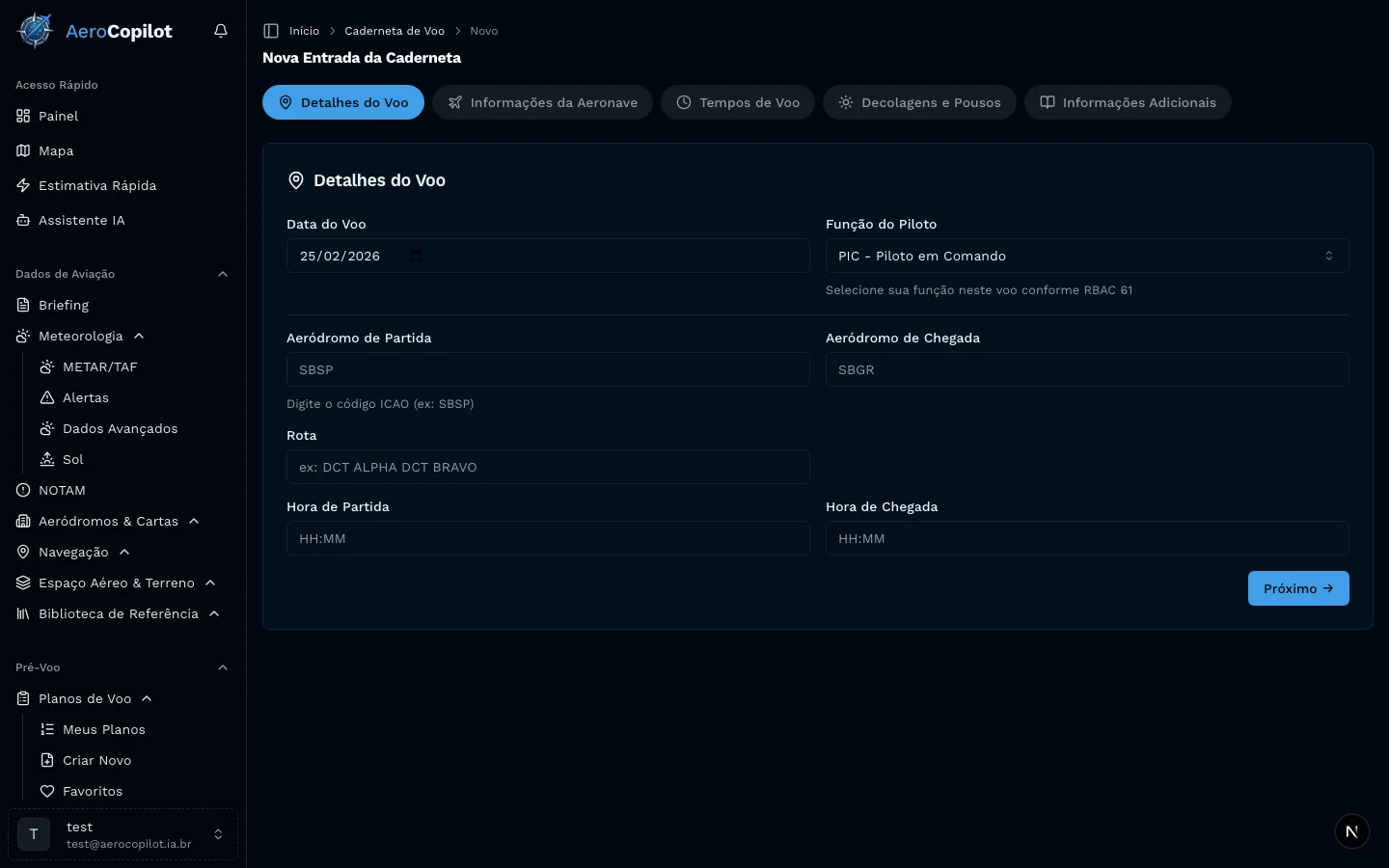
Task: Click the notifications bell icon
Action: pos(221,31)
